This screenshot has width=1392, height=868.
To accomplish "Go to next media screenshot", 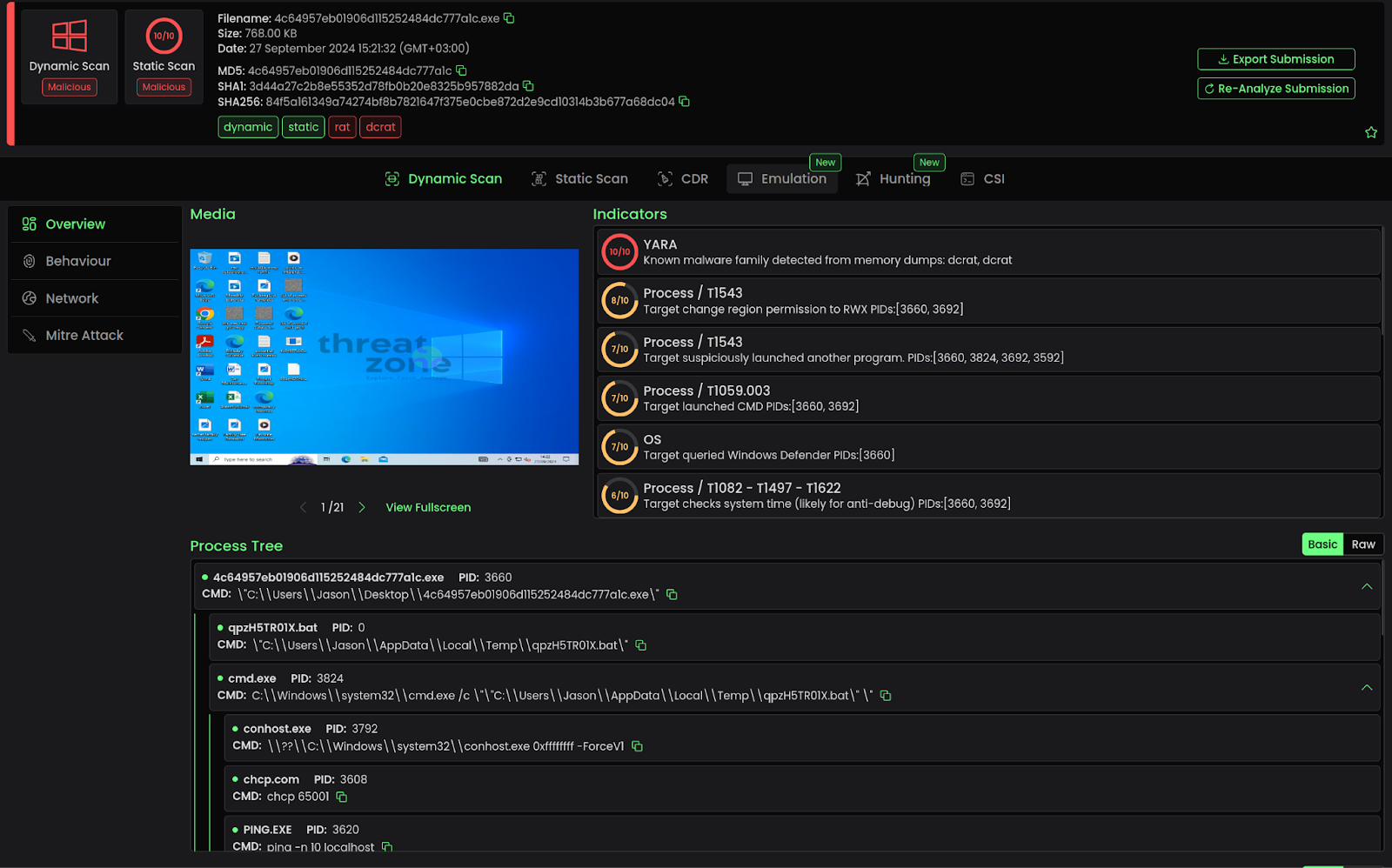I will 362,507.
